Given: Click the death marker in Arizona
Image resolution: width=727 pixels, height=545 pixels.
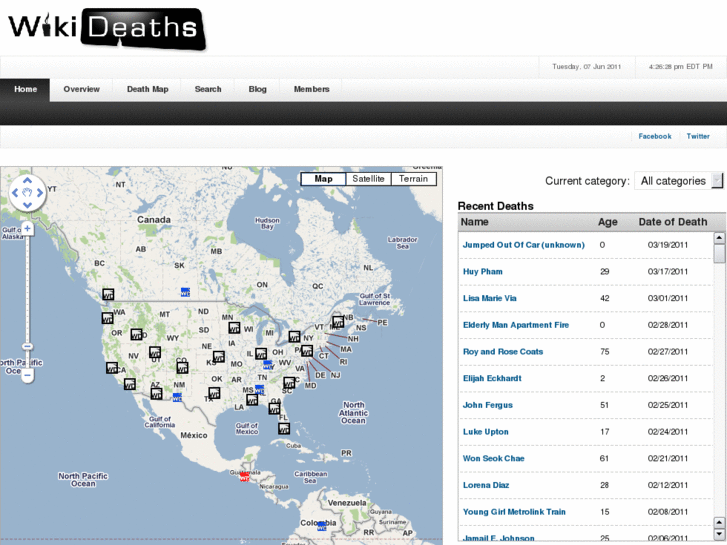Looking at the screenshot, I should coord(157,394).
